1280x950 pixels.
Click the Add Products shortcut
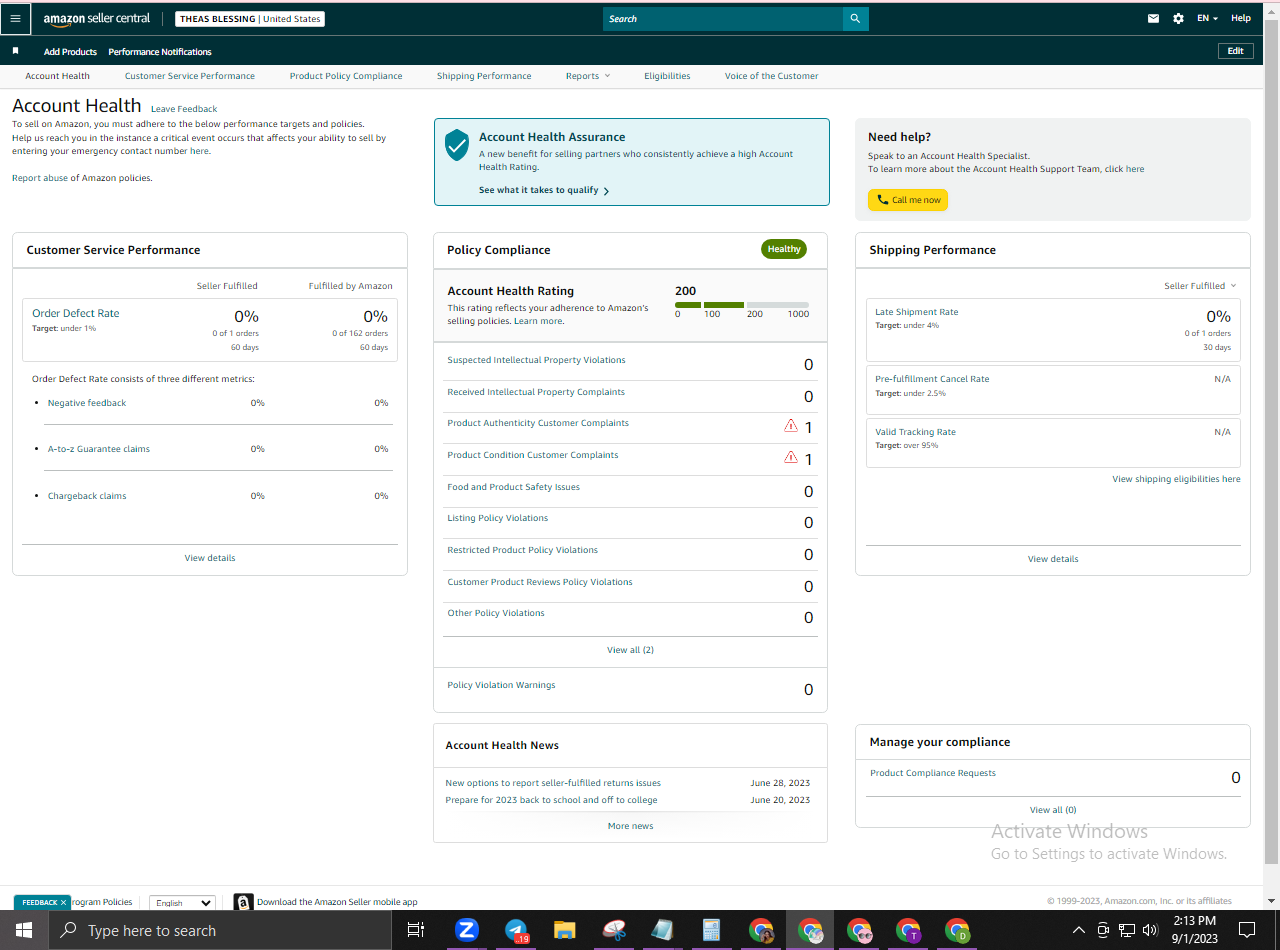pyautogui.click(x=70, y=52)
